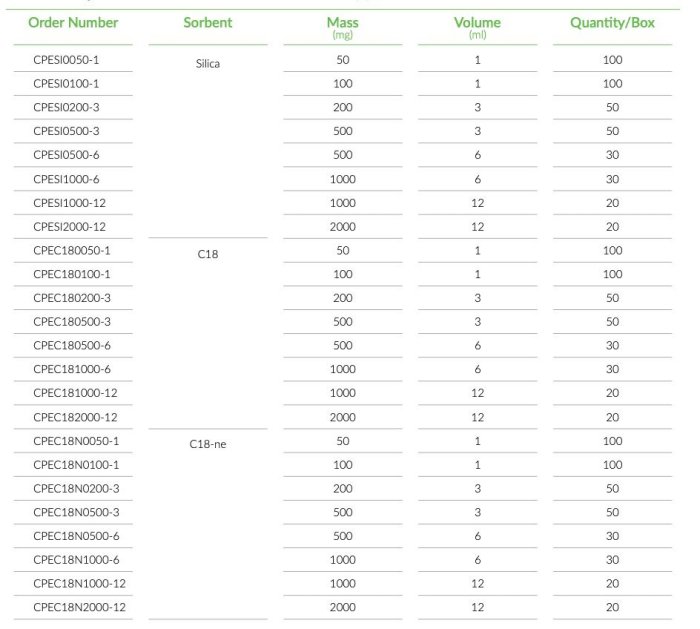Click the C18-ne sorbent label

pyautogui.click(x=208, y=444)
